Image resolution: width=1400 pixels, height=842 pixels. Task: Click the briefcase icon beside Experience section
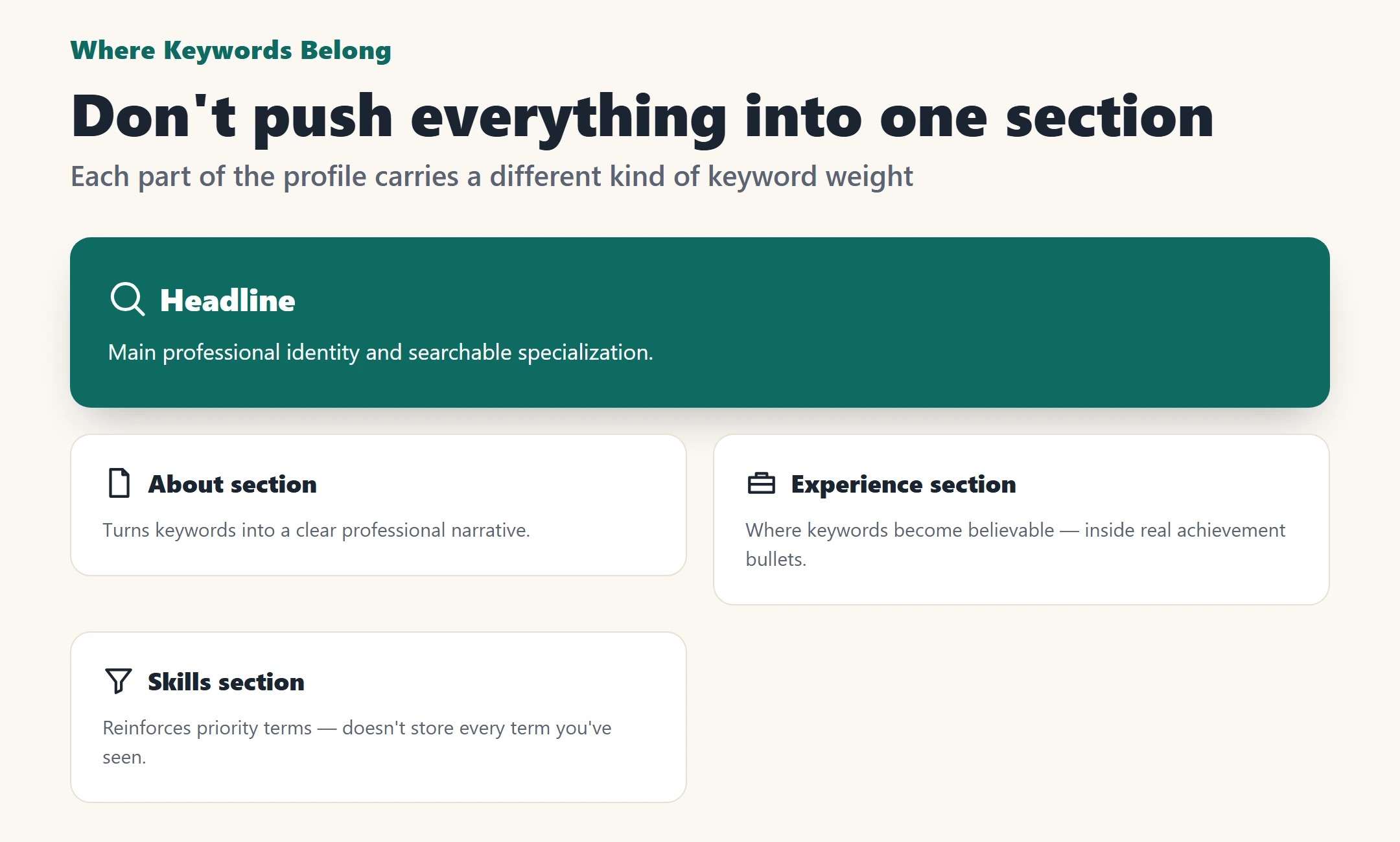coord(762,484)
